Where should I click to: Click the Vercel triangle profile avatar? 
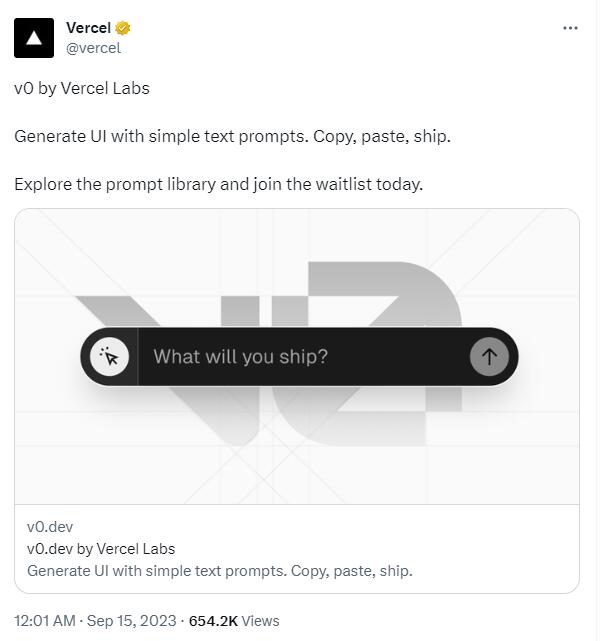pos(34,38)
